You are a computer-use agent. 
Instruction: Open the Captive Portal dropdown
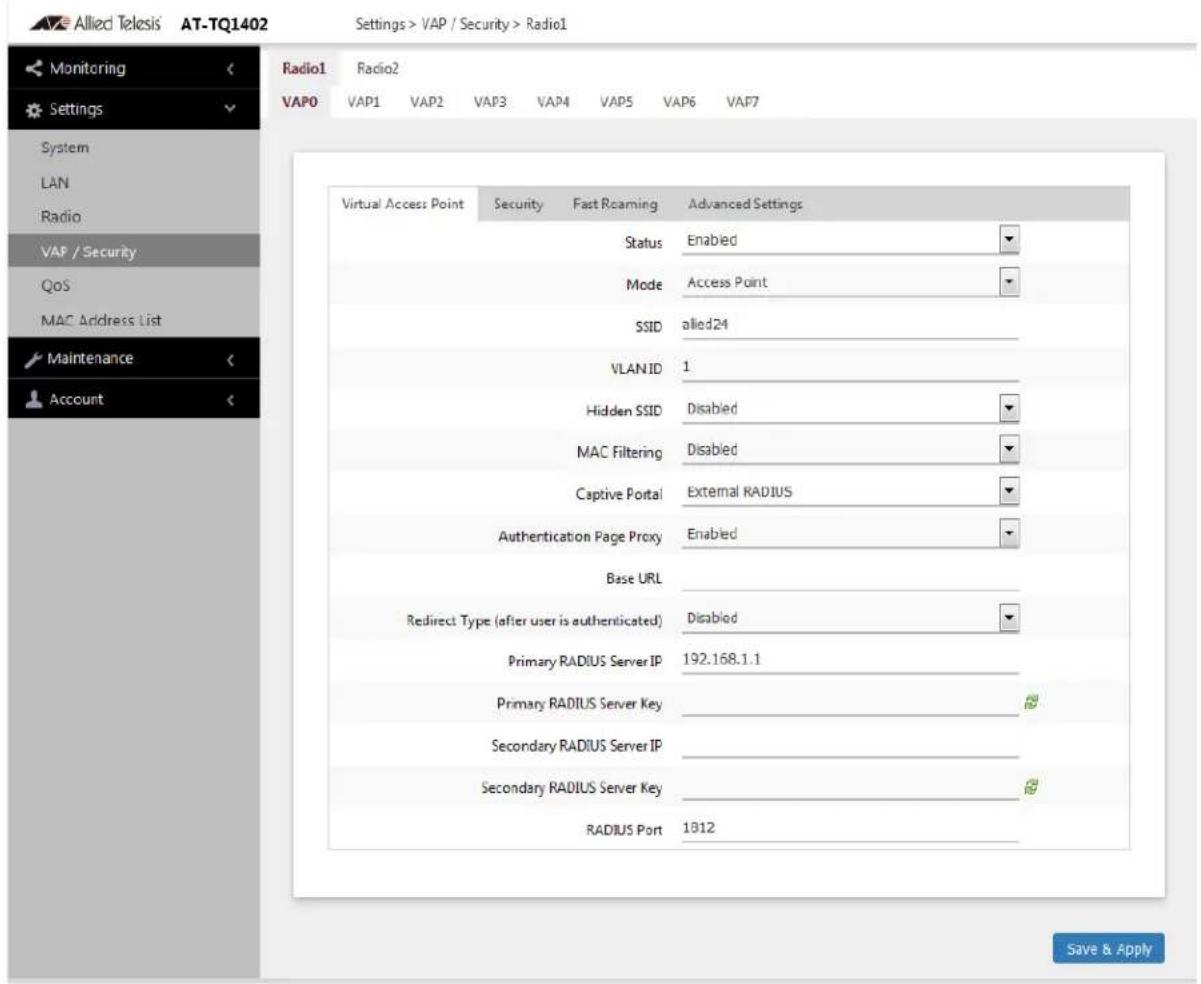coord(849,493)
